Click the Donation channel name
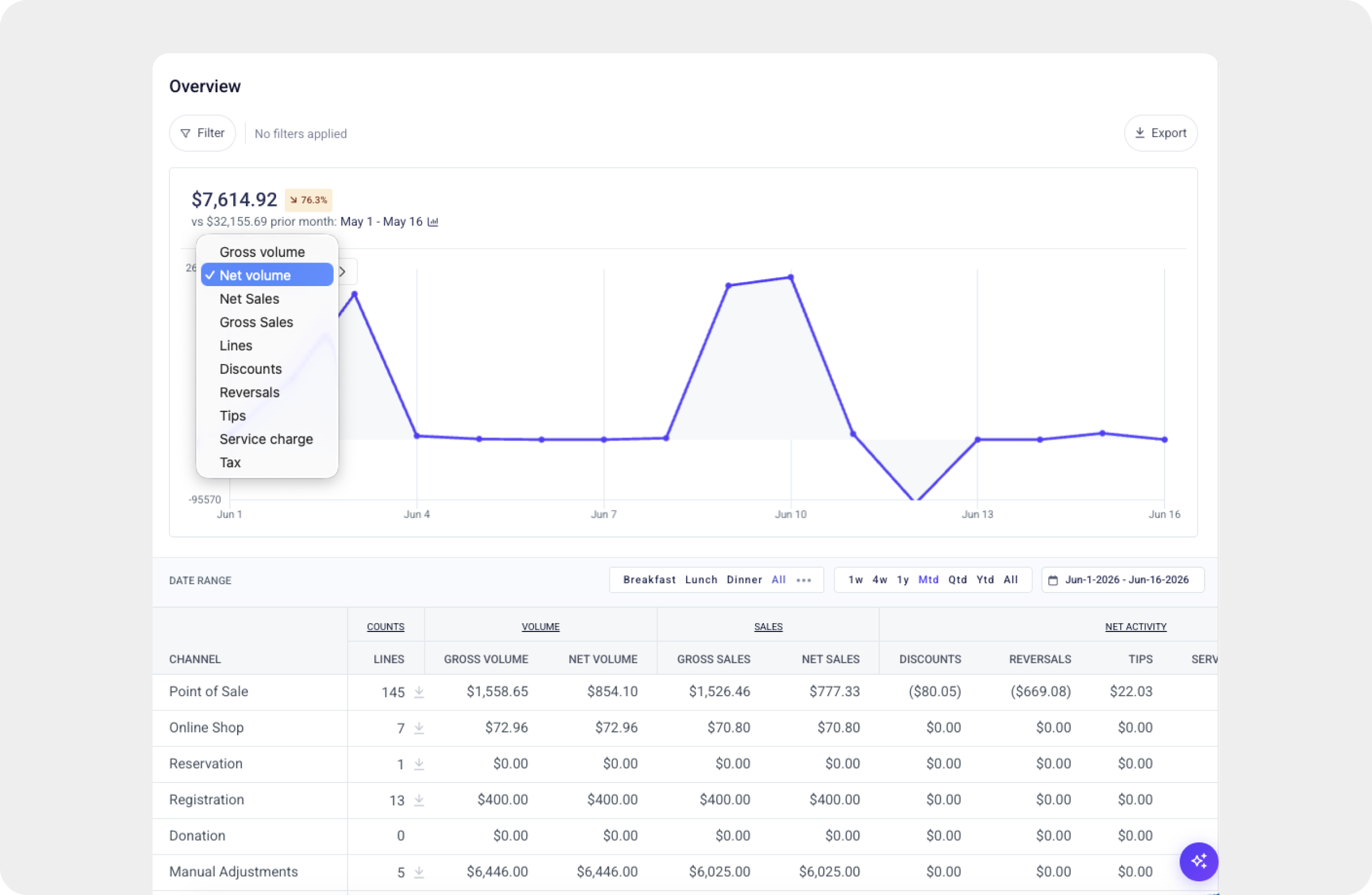 [197, 836]
